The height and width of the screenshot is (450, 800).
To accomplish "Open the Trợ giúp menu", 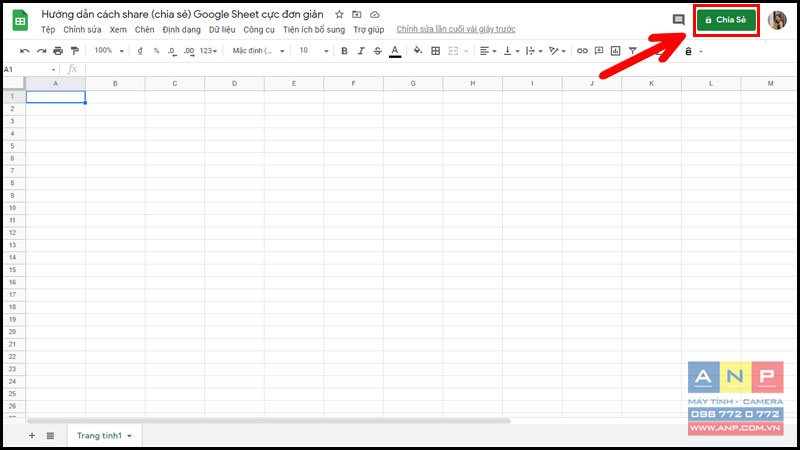I will pyautogui.click(x=369, y=30).
